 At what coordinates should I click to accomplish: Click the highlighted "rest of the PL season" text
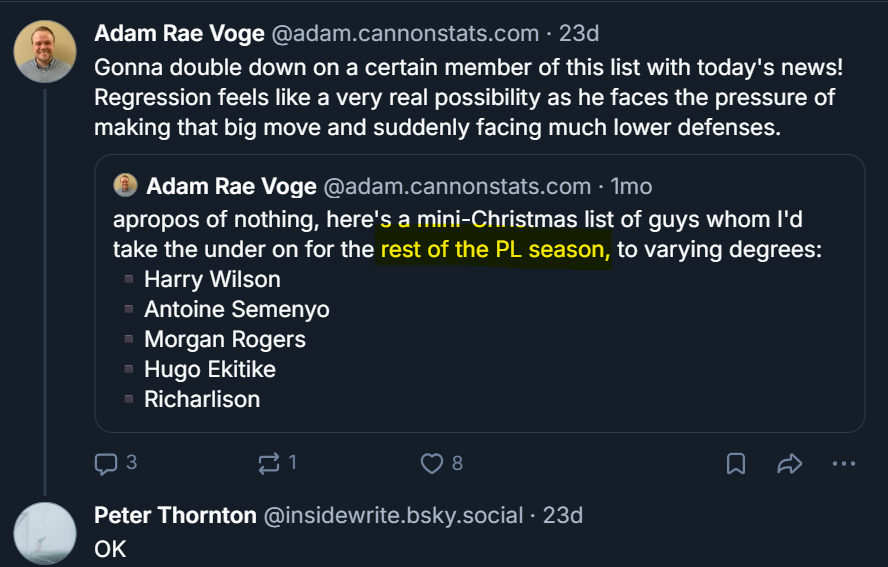[495, 249]
